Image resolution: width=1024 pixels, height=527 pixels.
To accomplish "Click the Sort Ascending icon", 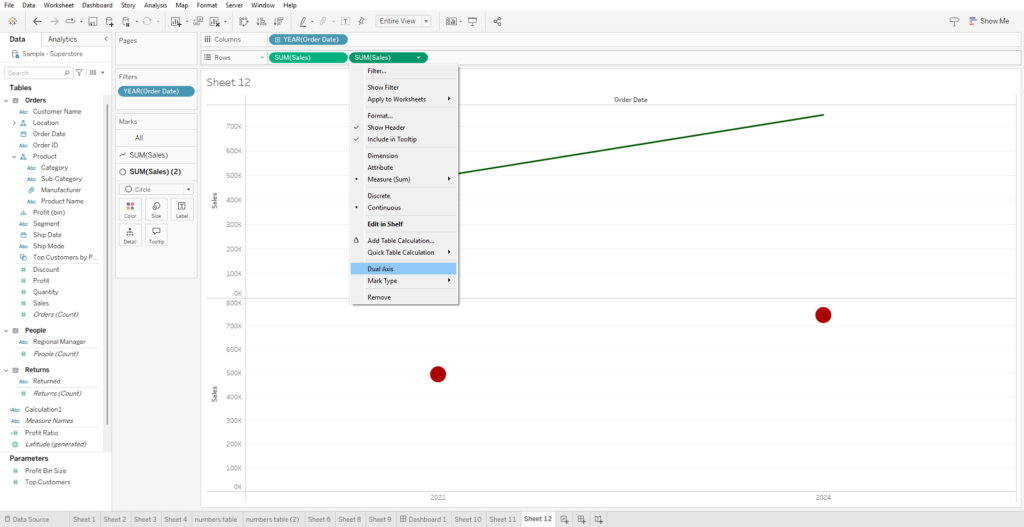I will pos(261,21).
